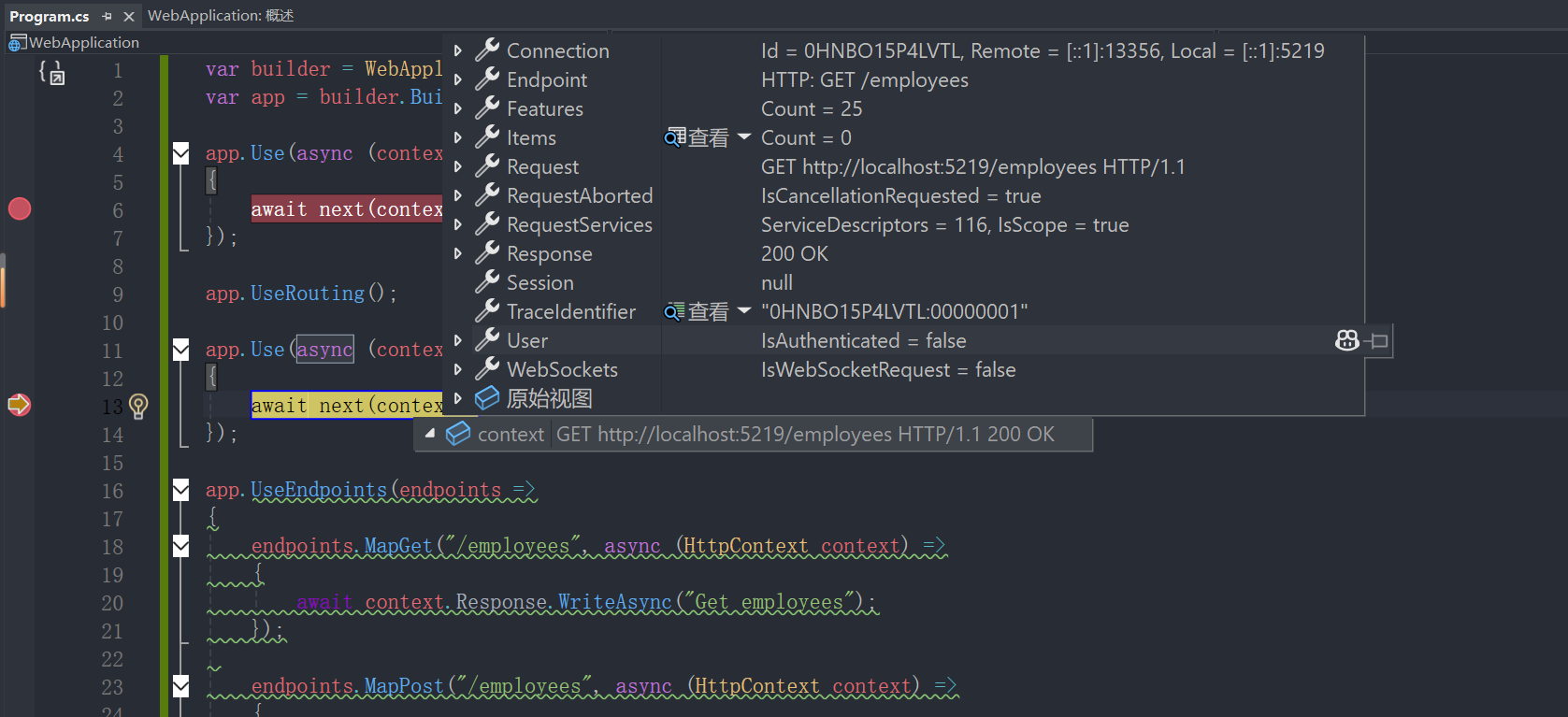
Task: Click the pin icon on the Program.cs tab
Action: point(108,16)
